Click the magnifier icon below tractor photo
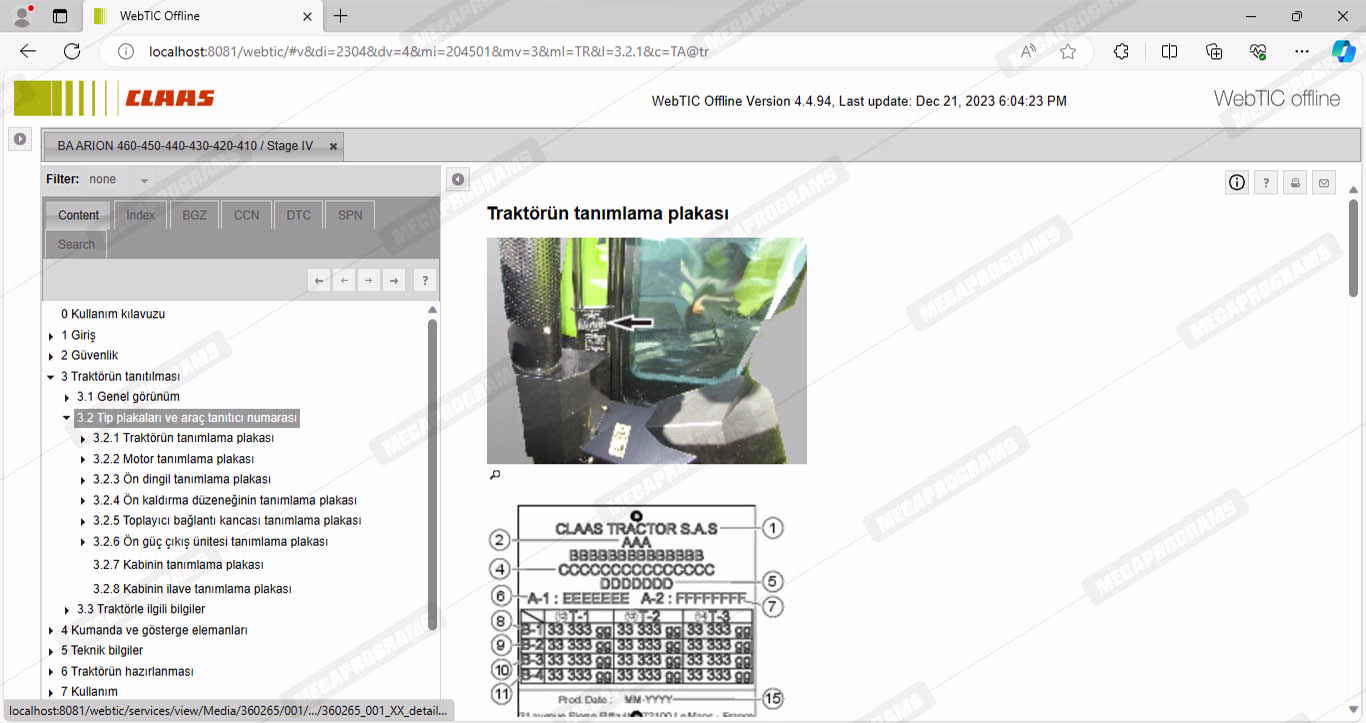 pyautogui.click(x=494, y=475)
